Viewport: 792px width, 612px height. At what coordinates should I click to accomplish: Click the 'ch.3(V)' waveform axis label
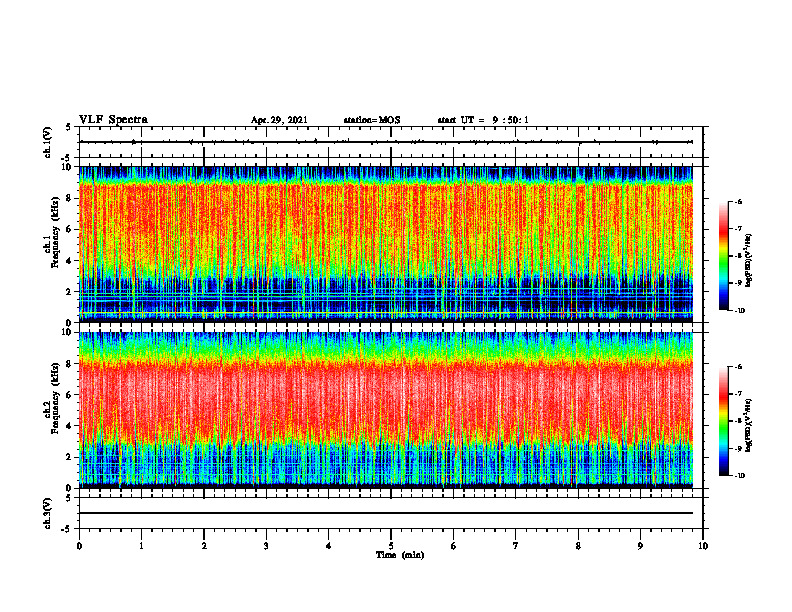pyautogui.click(x=48, y=513)
